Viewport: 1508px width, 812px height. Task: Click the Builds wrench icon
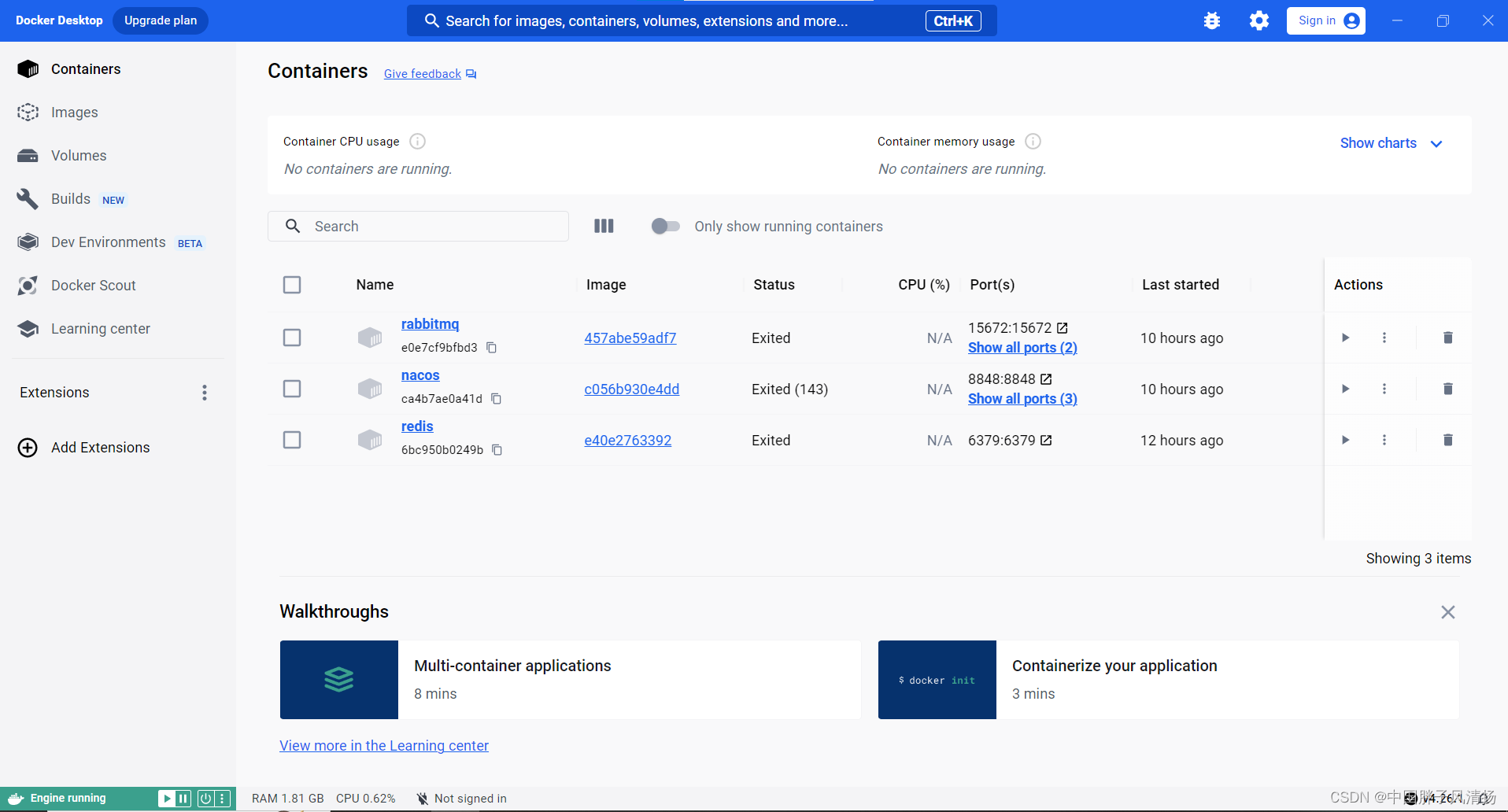click(x=28, y=199)
